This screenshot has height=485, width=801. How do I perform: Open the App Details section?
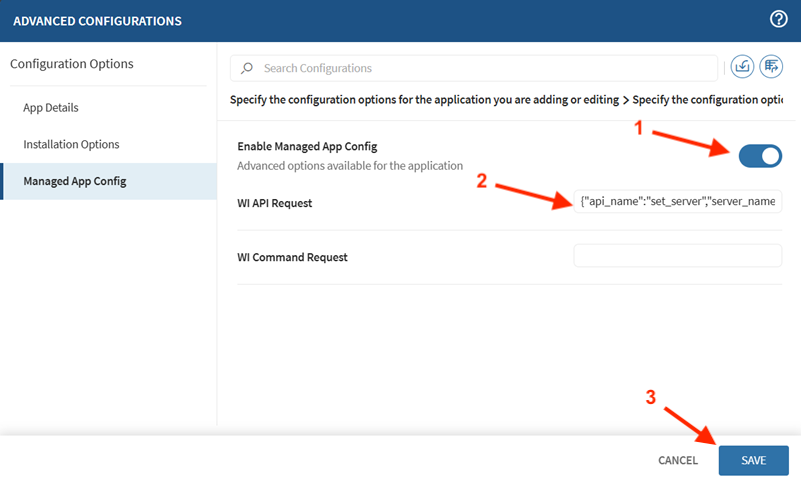[51, 108]
